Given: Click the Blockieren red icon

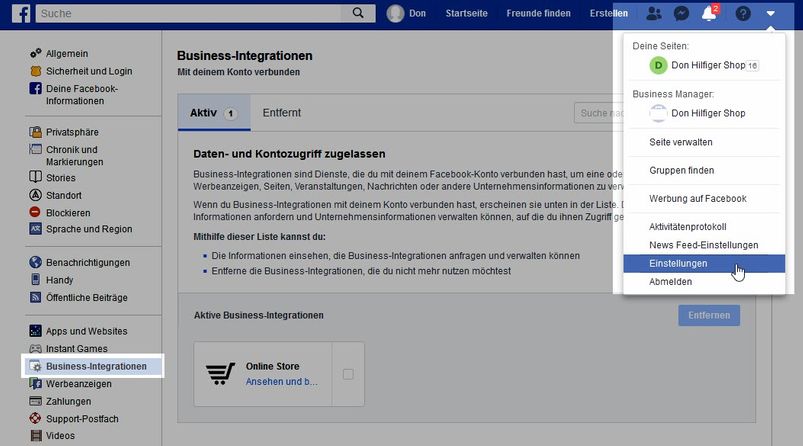Looking at the screenshot, I should [x=35, y=212].
